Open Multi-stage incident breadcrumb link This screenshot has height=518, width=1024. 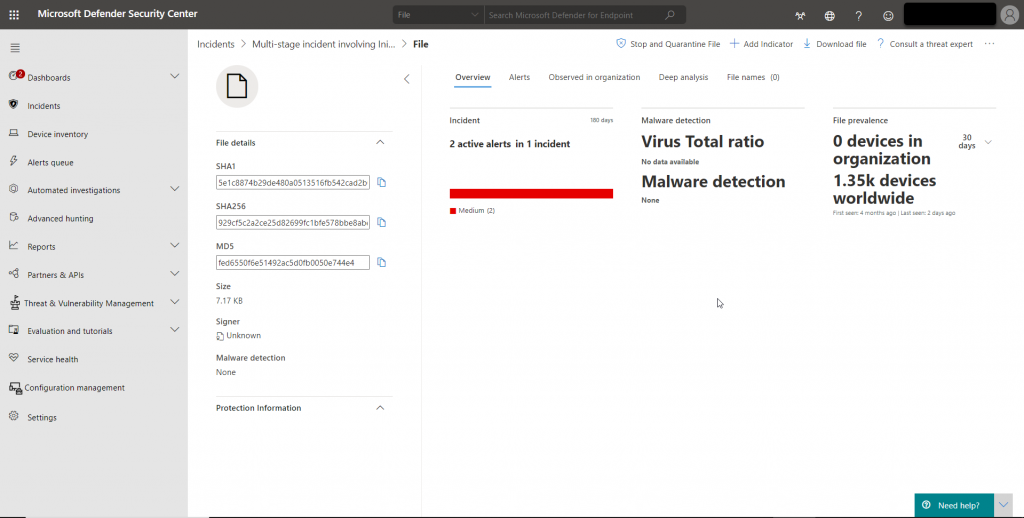pyautogui.click(x=323, y=44)
